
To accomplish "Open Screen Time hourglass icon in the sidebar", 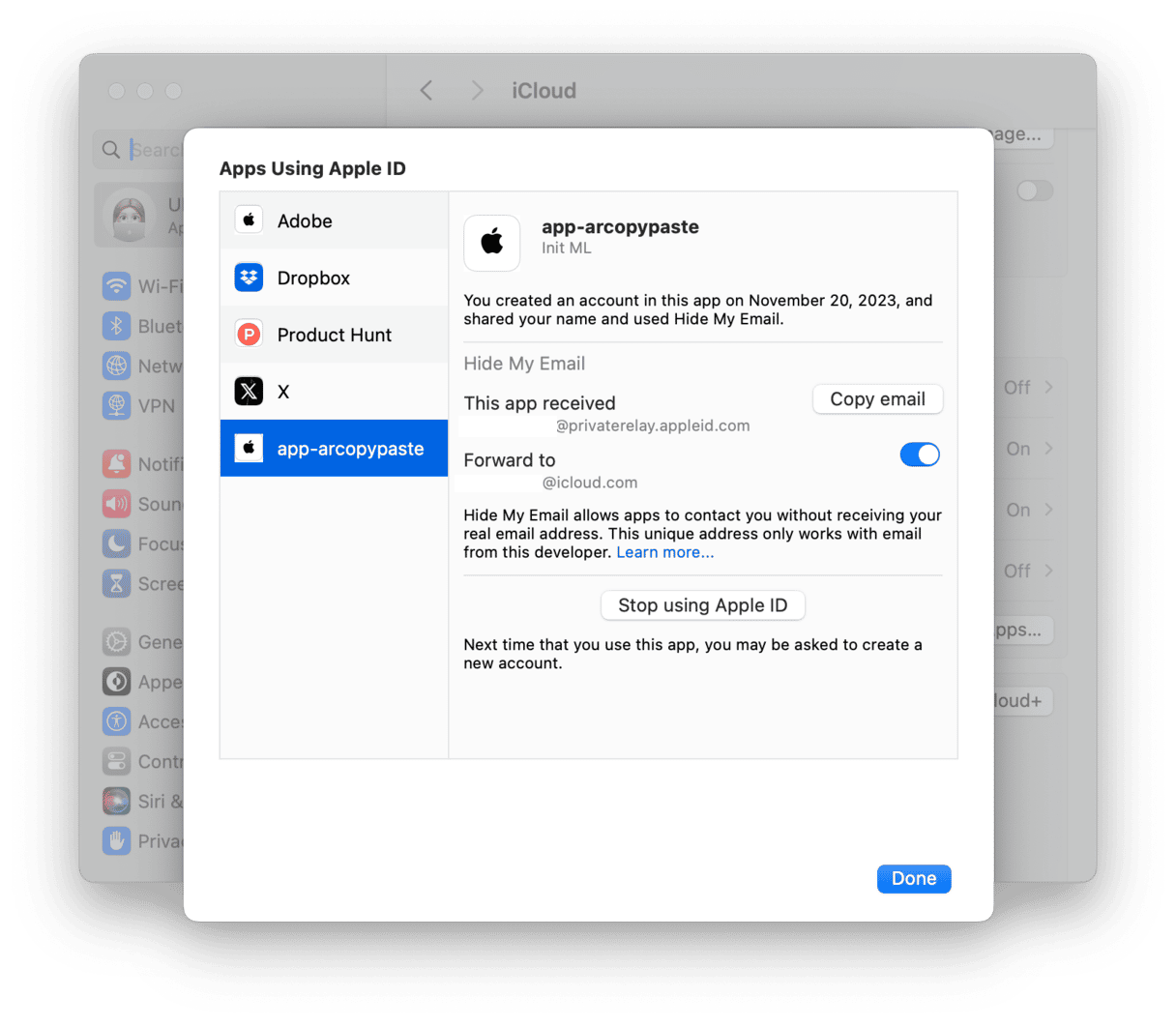I will 116,583.
